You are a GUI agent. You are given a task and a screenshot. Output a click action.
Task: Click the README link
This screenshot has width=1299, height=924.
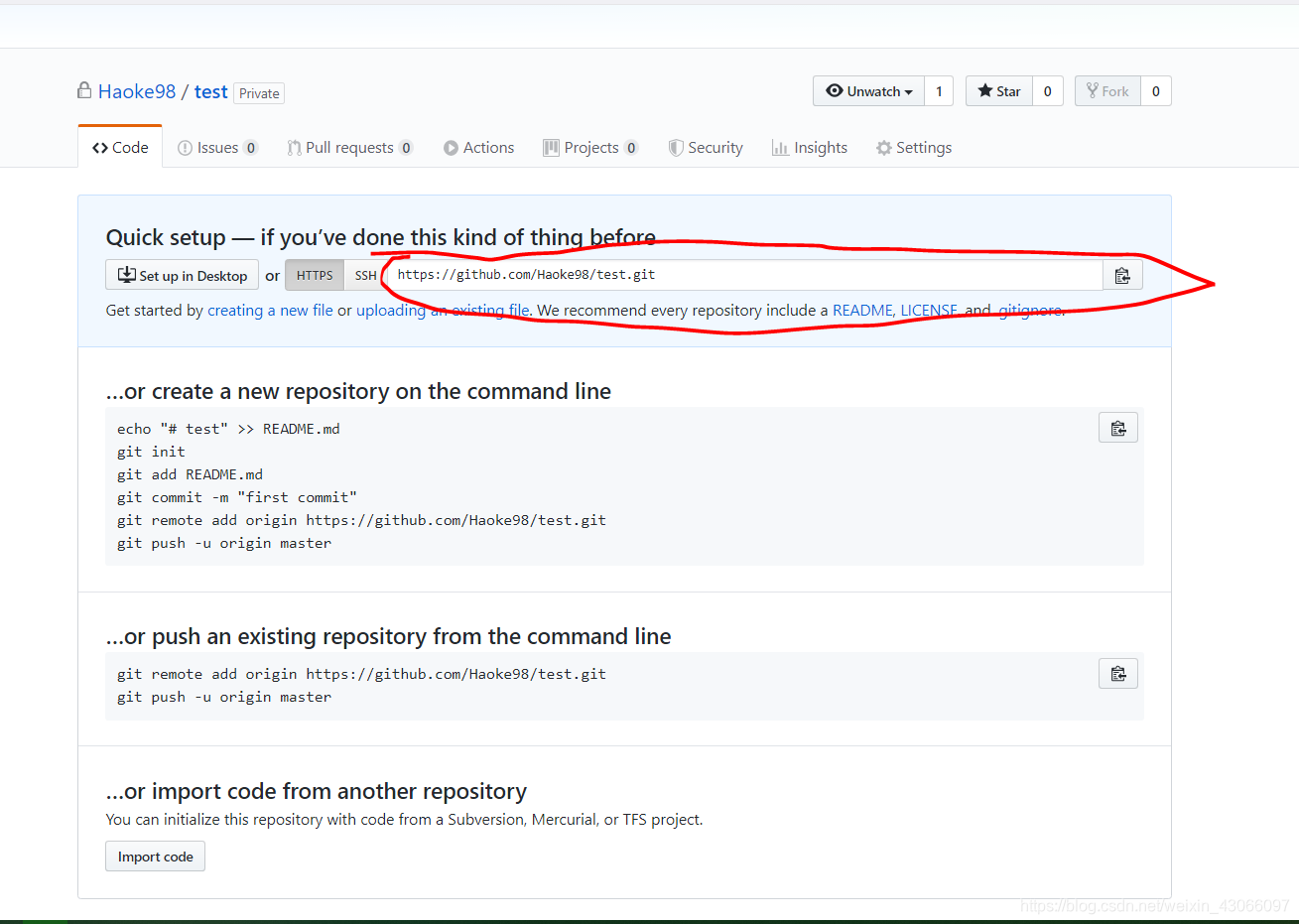click(x=862, y=311)
